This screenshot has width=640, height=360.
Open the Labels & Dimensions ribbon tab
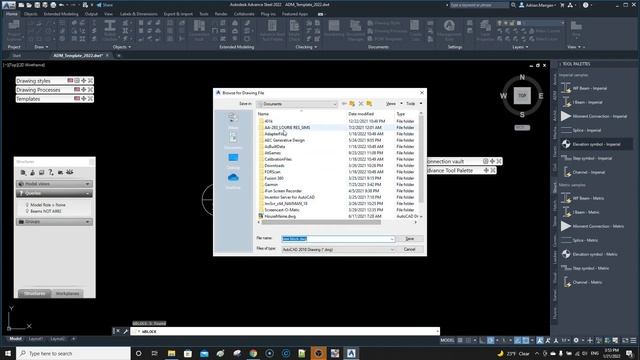tap(138, 14)
